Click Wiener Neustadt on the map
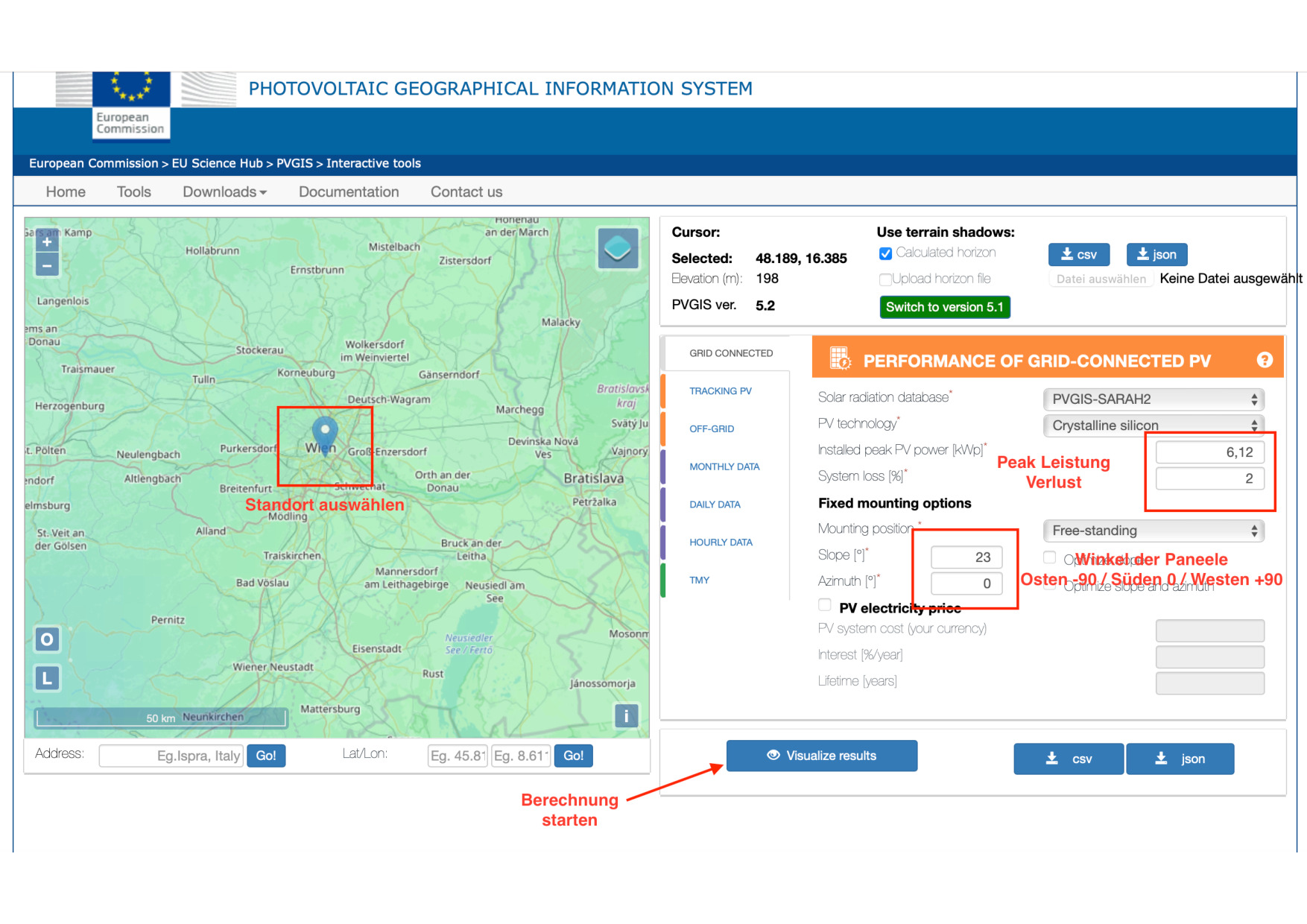 pyautogui.click(x=273, y=667)
